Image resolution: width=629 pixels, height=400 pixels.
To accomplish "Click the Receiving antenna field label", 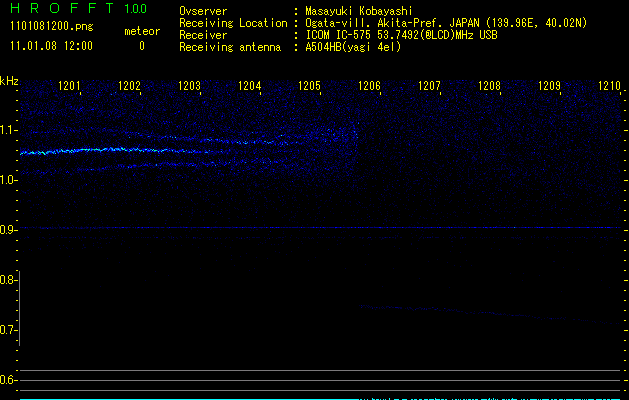I will [x=230, y=47].
